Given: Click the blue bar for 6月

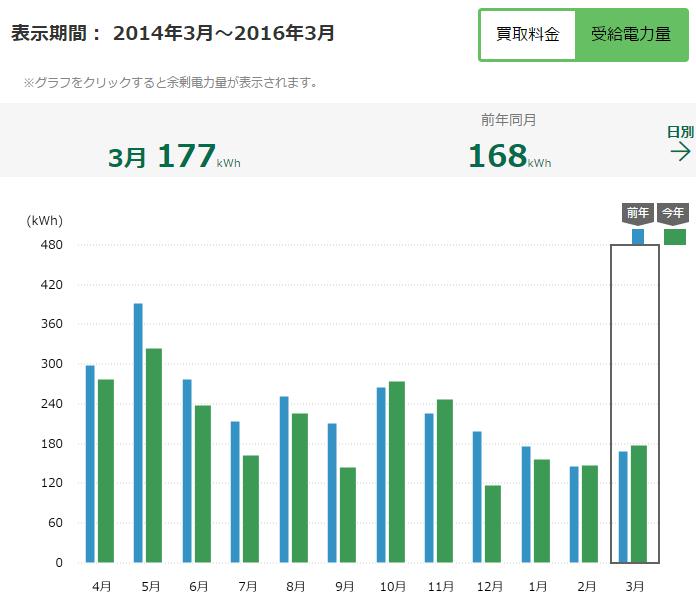Looking at the screenshot, I should (x=187, y=470).
